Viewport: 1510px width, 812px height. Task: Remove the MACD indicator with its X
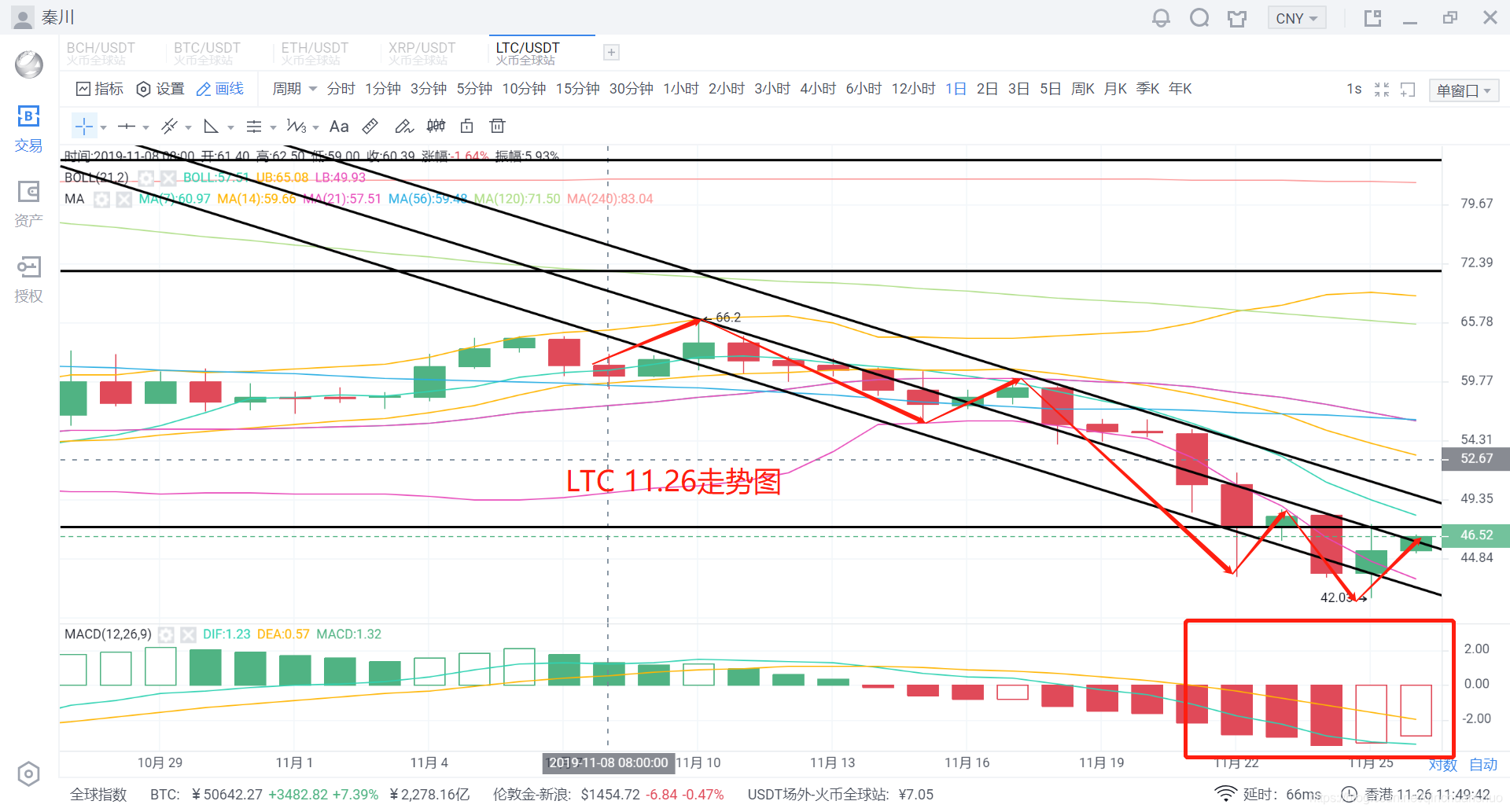(x=188, y=634)
